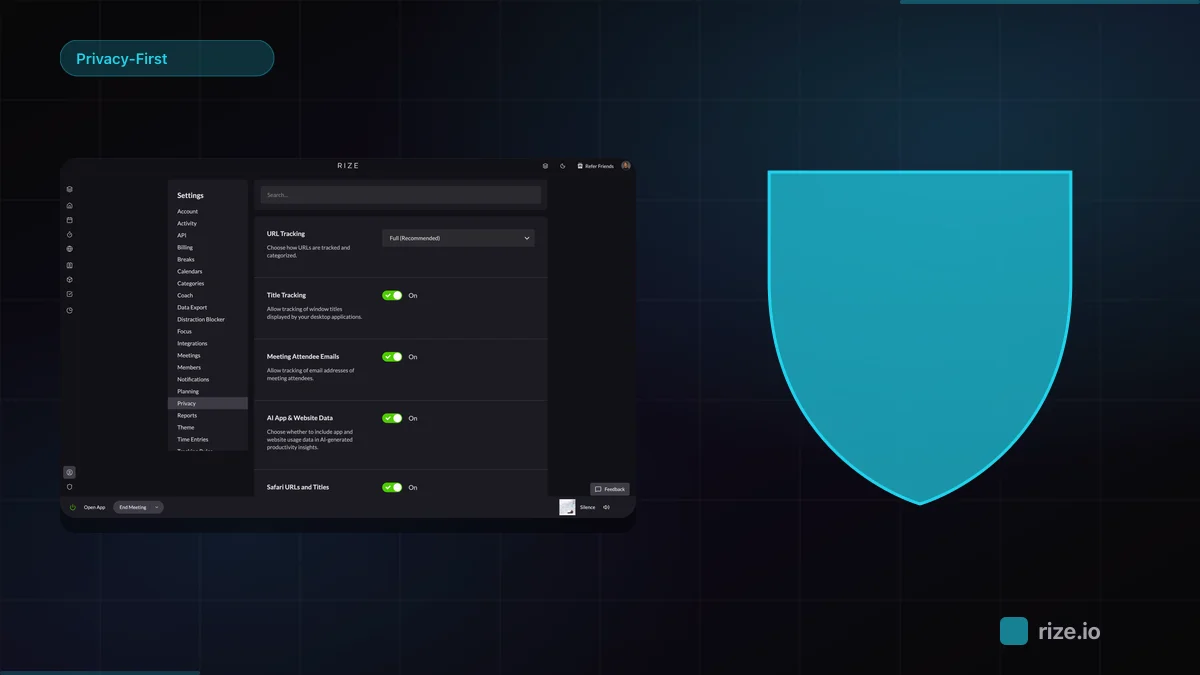This screenshot has width=1200, height=675.
Task: Send Feedback via the Feedback button
Action: point(610,489)
